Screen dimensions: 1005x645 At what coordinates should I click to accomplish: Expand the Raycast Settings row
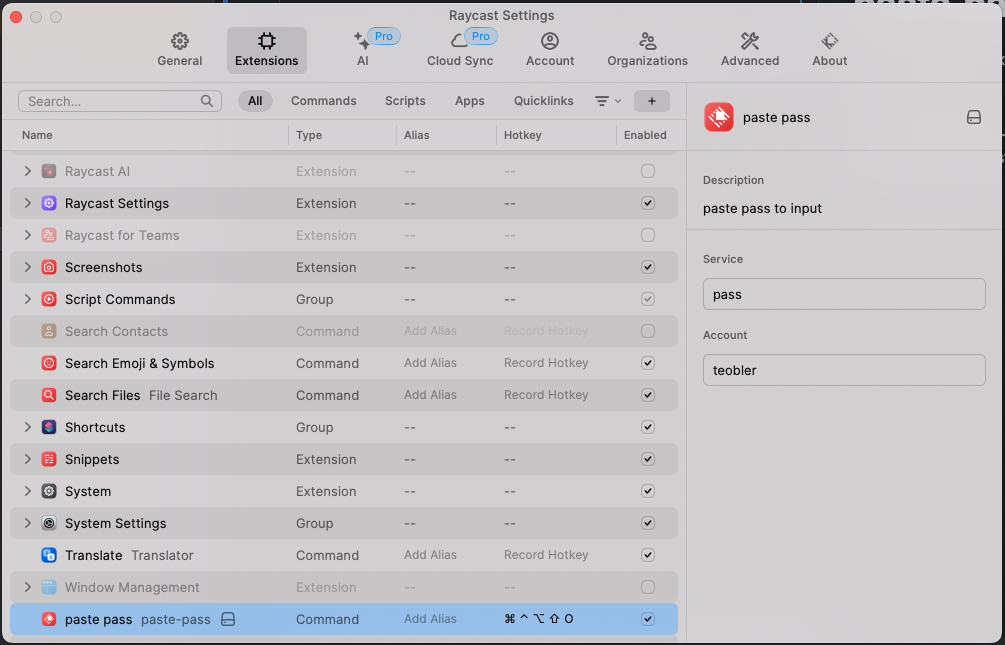pyautogui.click(x=28, y=203)
